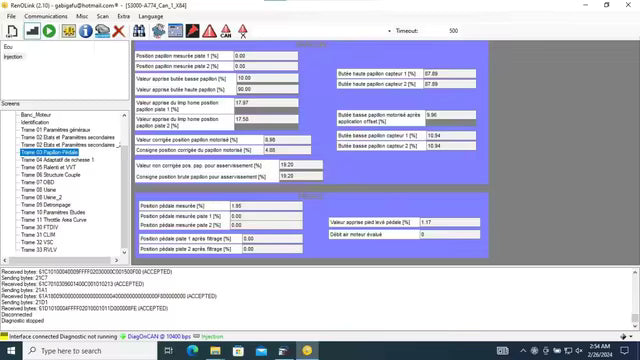
Task: Click the gear-shaped ECU tool icon
Action: pos(158,31)
